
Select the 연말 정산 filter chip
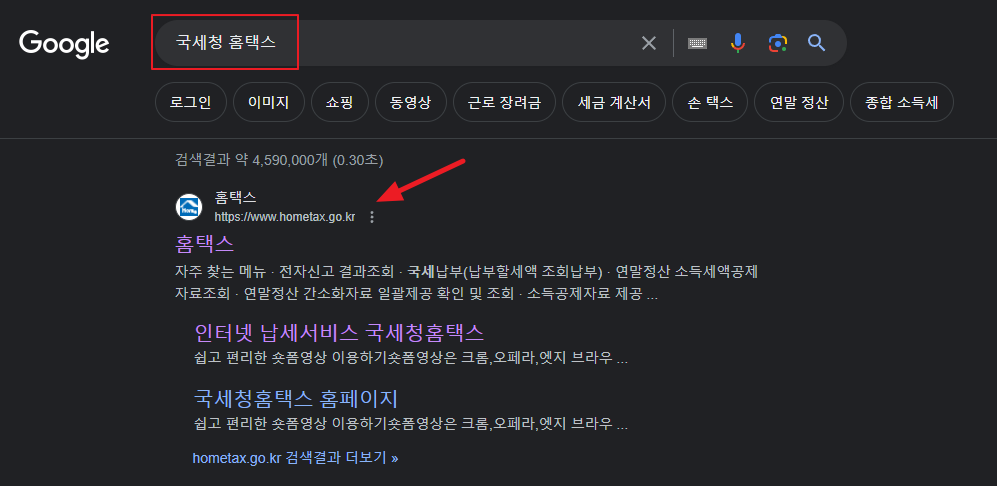[x=799, y=102]
